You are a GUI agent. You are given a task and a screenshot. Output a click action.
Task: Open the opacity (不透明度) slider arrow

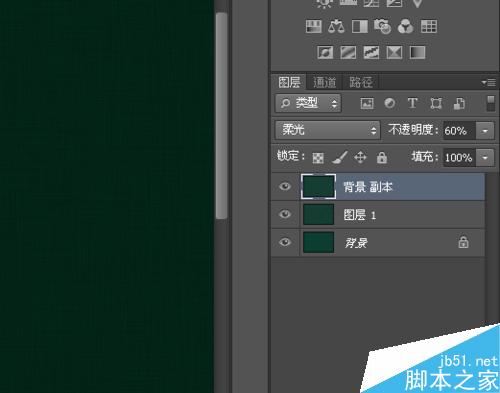pyautogui.click(x=485, y=131)
